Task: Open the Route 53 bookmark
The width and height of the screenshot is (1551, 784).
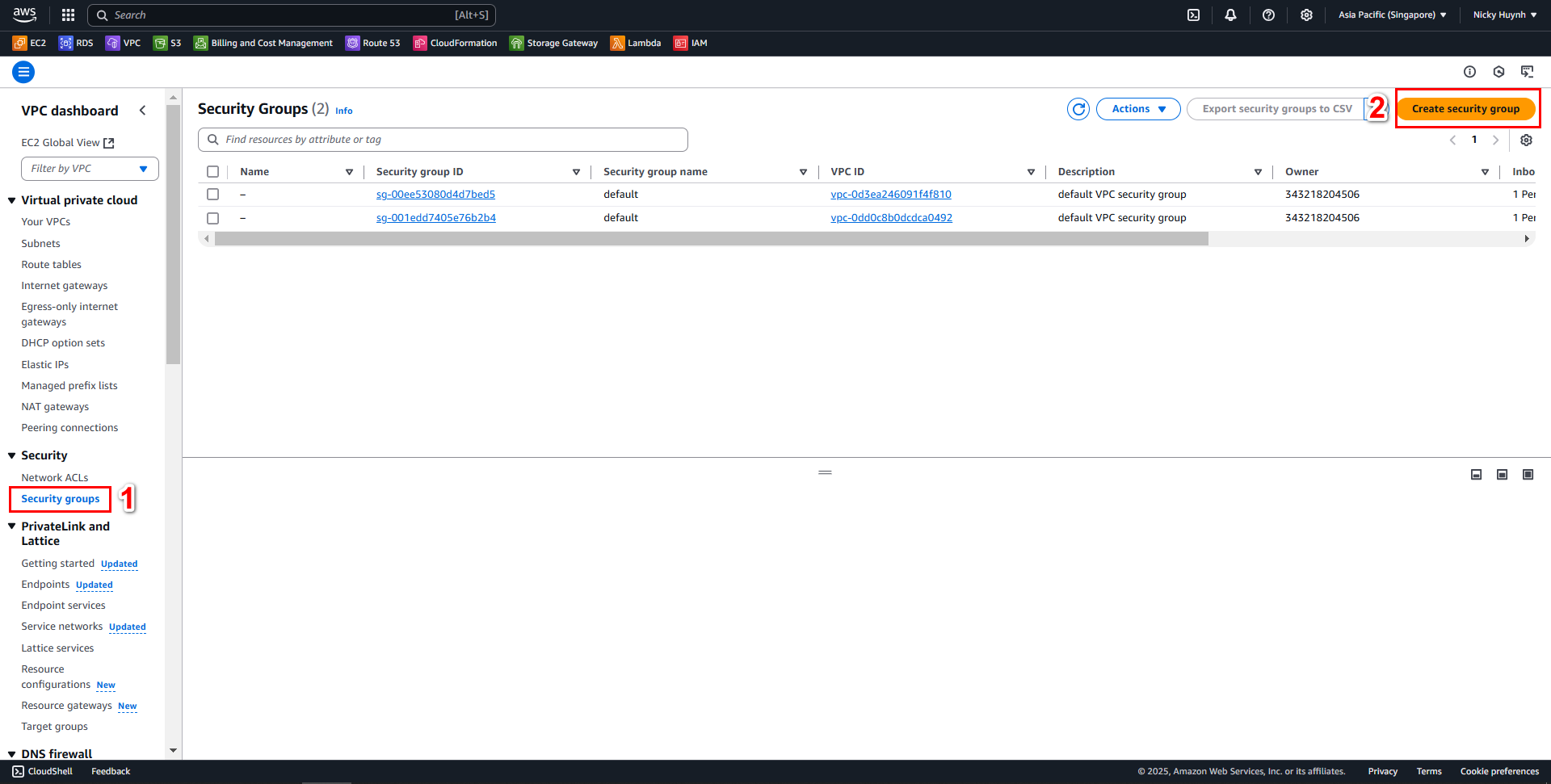Action: click(373, 44)
